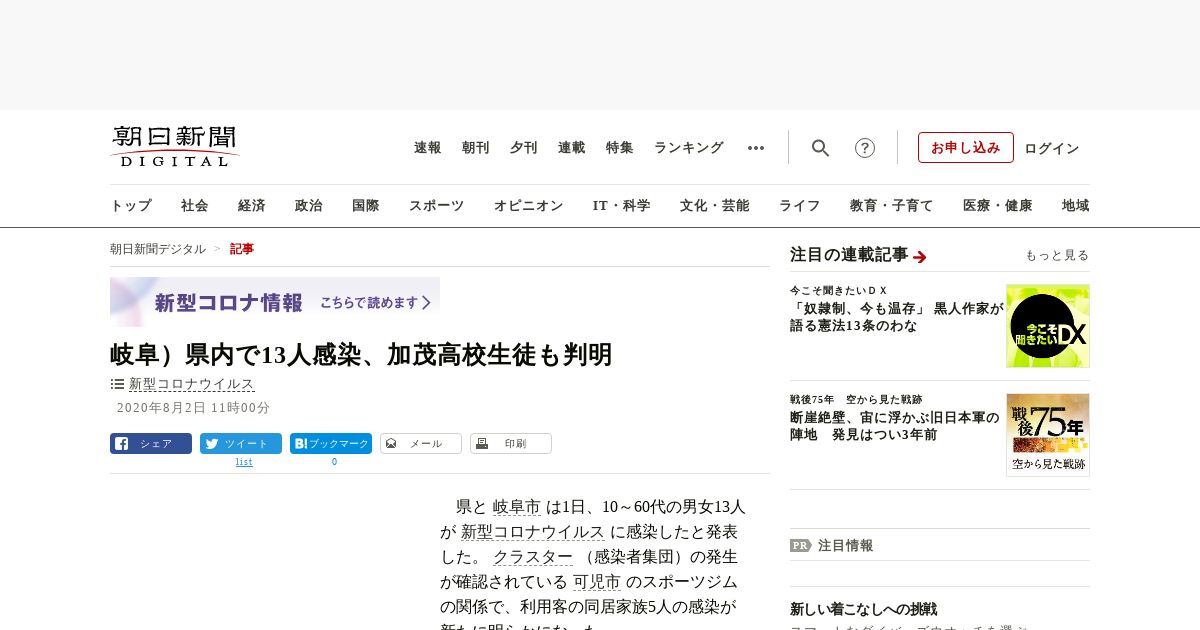Image resolution: width=1200 pixels, height=630 pixels.
Task: Go to the 経済 section tab
Action: coord(252,206)
